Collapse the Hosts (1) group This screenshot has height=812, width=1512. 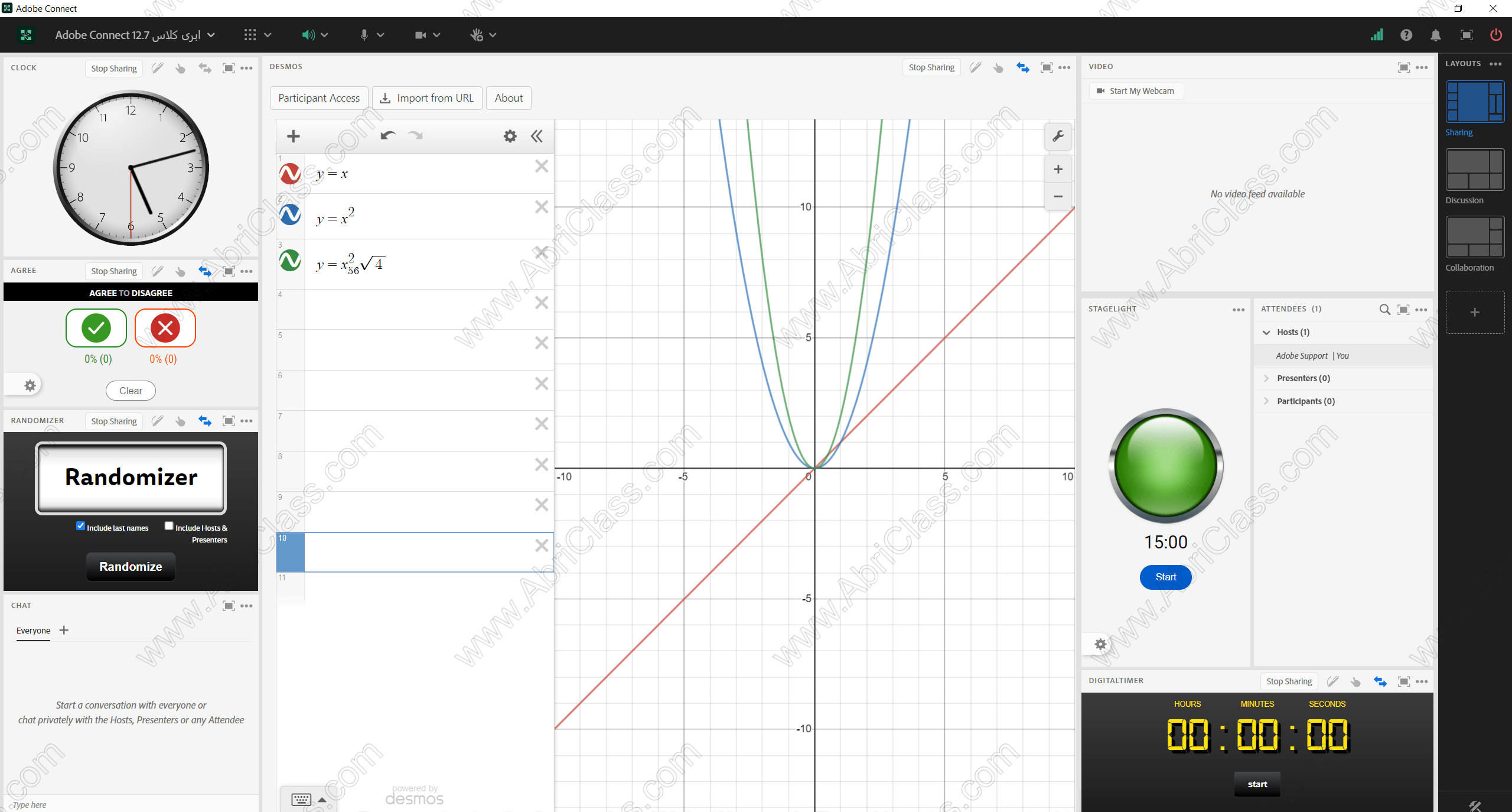[1266, 332]
